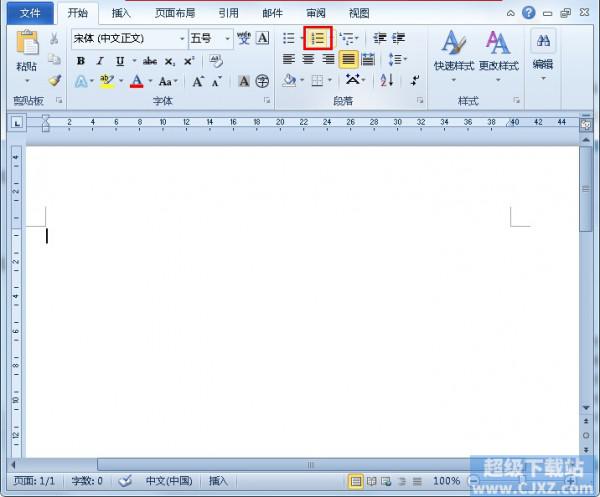Click the enclosed character icon
Viewport: 600px width, 497px height.
(262, 81)
